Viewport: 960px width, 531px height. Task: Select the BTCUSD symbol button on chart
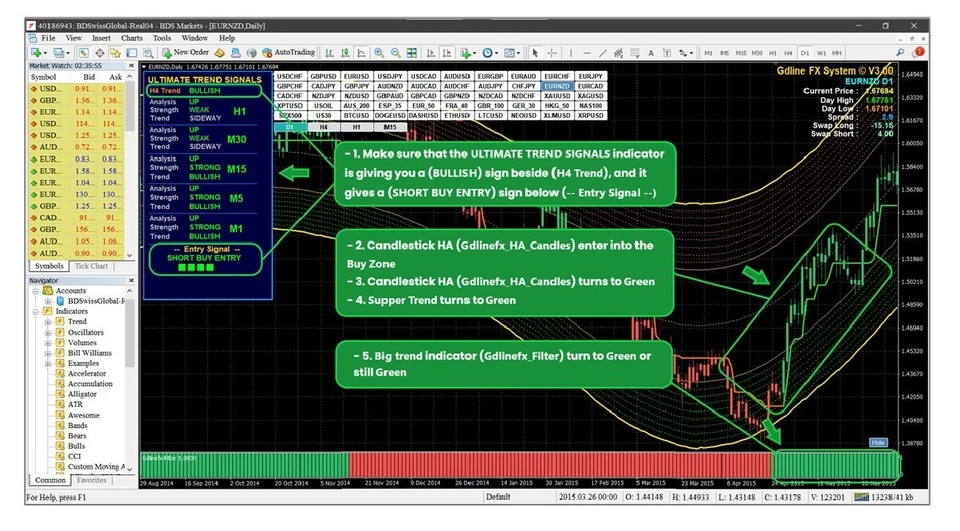(356, 116)
